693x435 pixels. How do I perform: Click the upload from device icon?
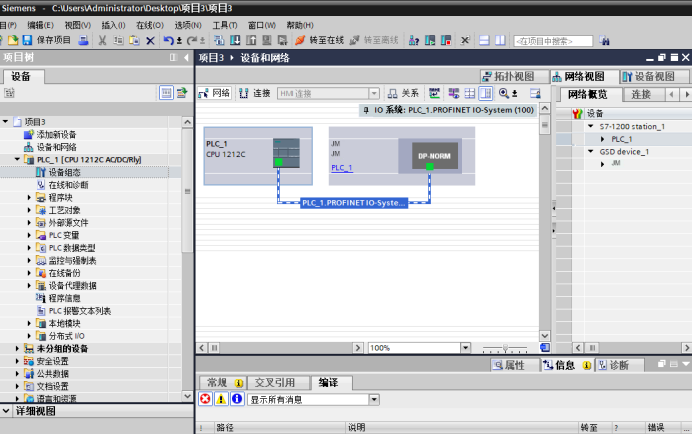(251, 40)
